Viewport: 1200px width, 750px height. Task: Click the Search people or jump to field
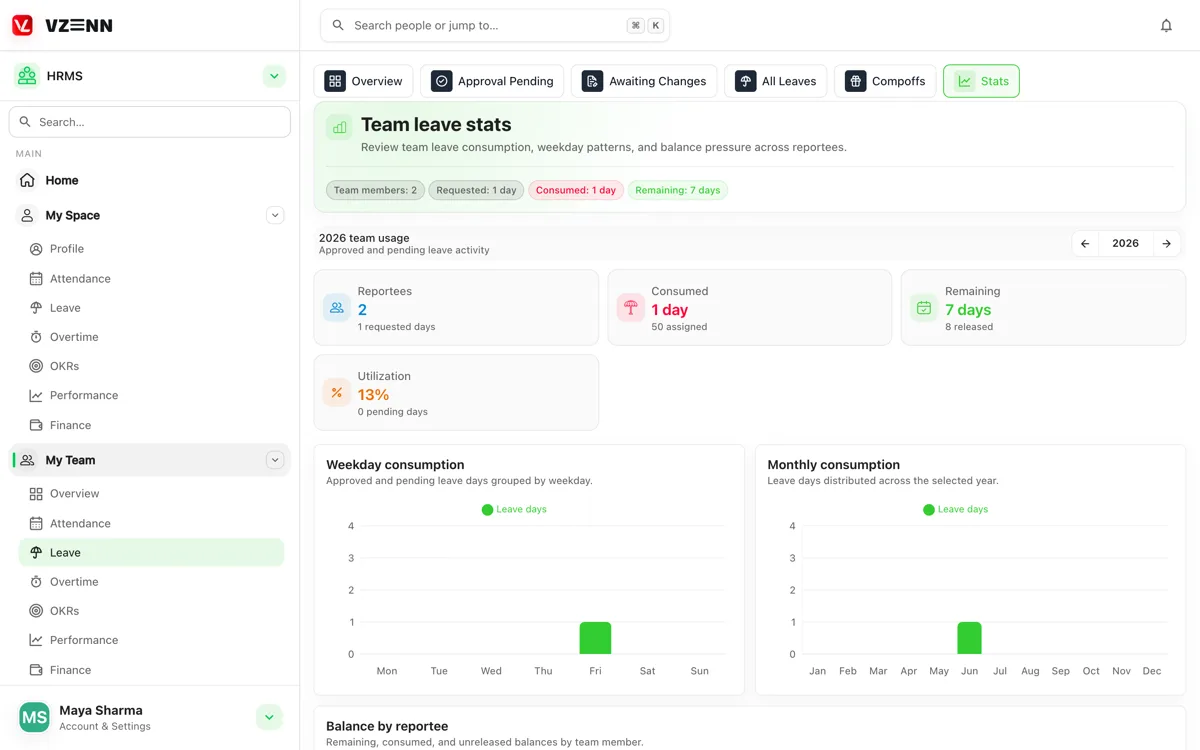pyautogui.click(x=495, y=26)
